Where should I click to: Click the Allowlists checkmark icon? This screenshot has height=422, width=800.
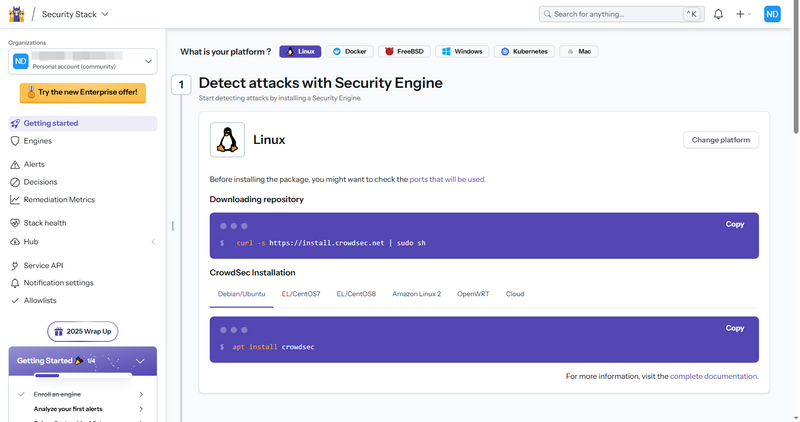click(x=15, y=301)
